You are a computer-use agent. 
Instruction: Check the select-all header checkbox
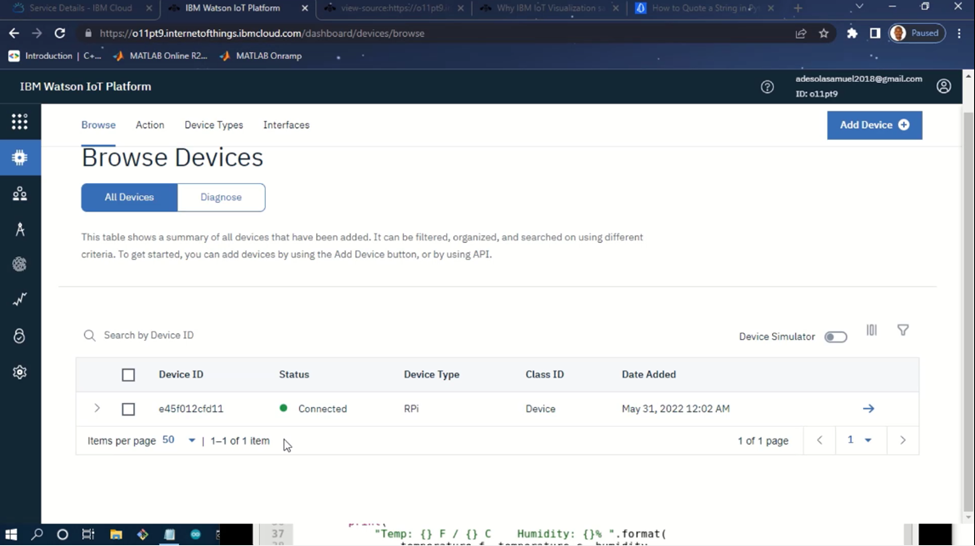(128, 375)
